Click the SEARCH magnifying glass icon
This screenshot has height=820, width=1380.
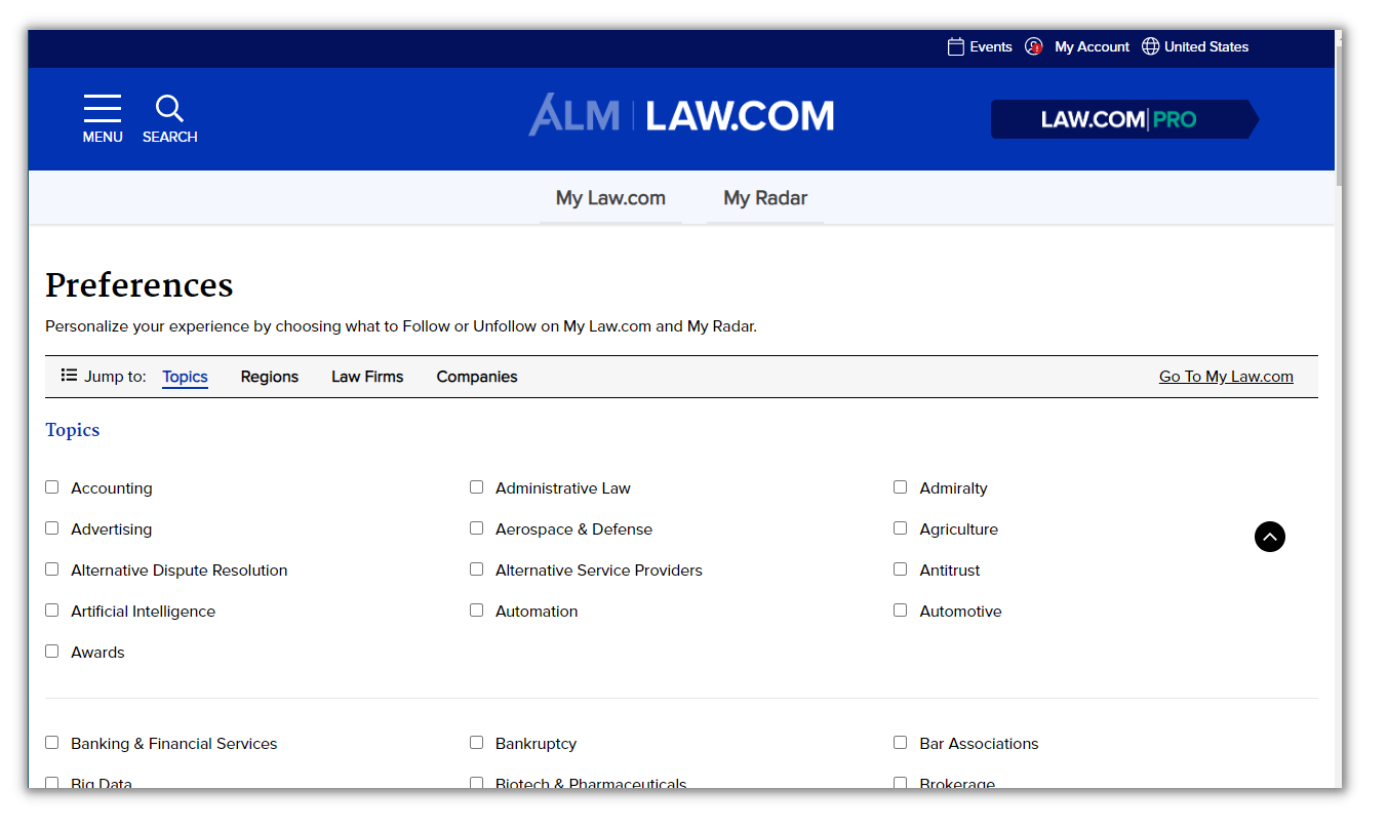tap(170, 108)
